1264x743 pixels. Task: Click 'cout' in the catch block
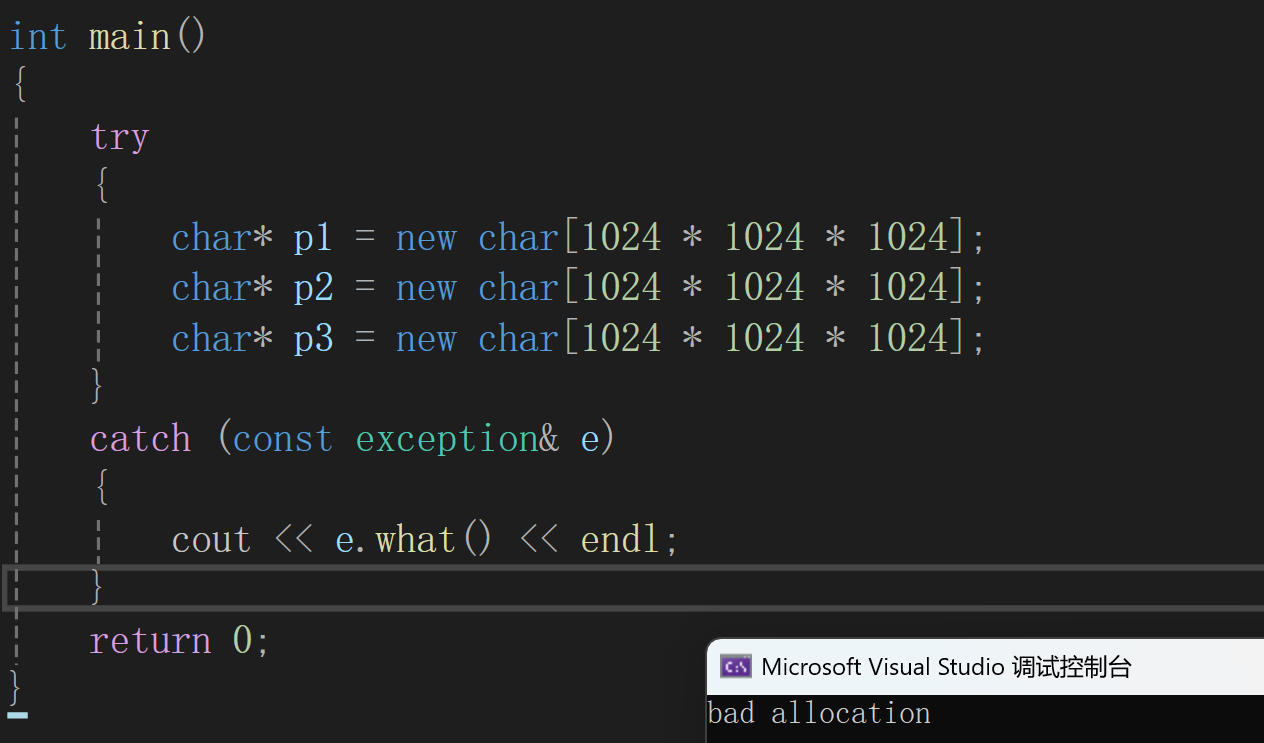[211, 540]
